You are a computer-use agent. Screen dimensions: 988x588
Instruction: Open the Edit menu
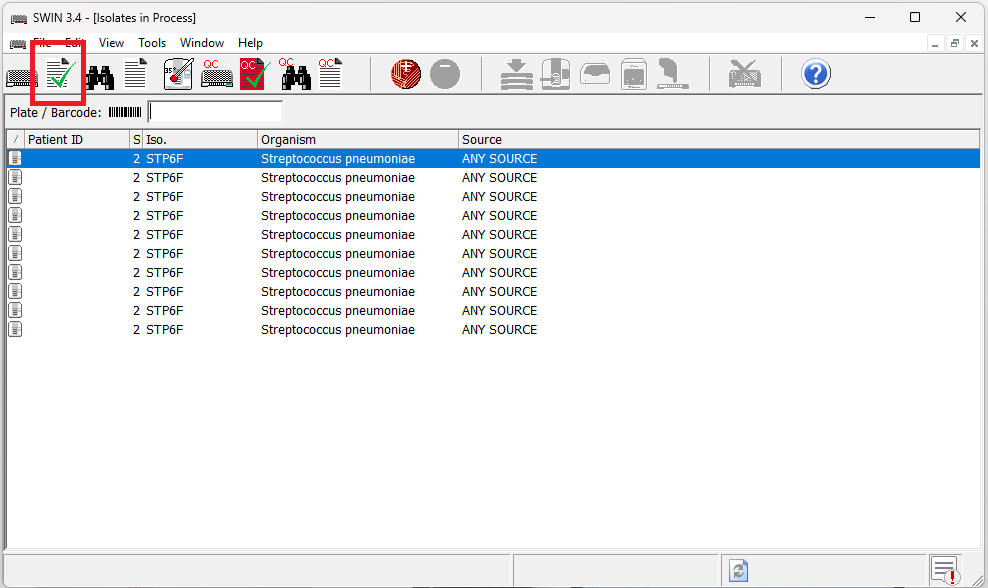click(74, 43)
